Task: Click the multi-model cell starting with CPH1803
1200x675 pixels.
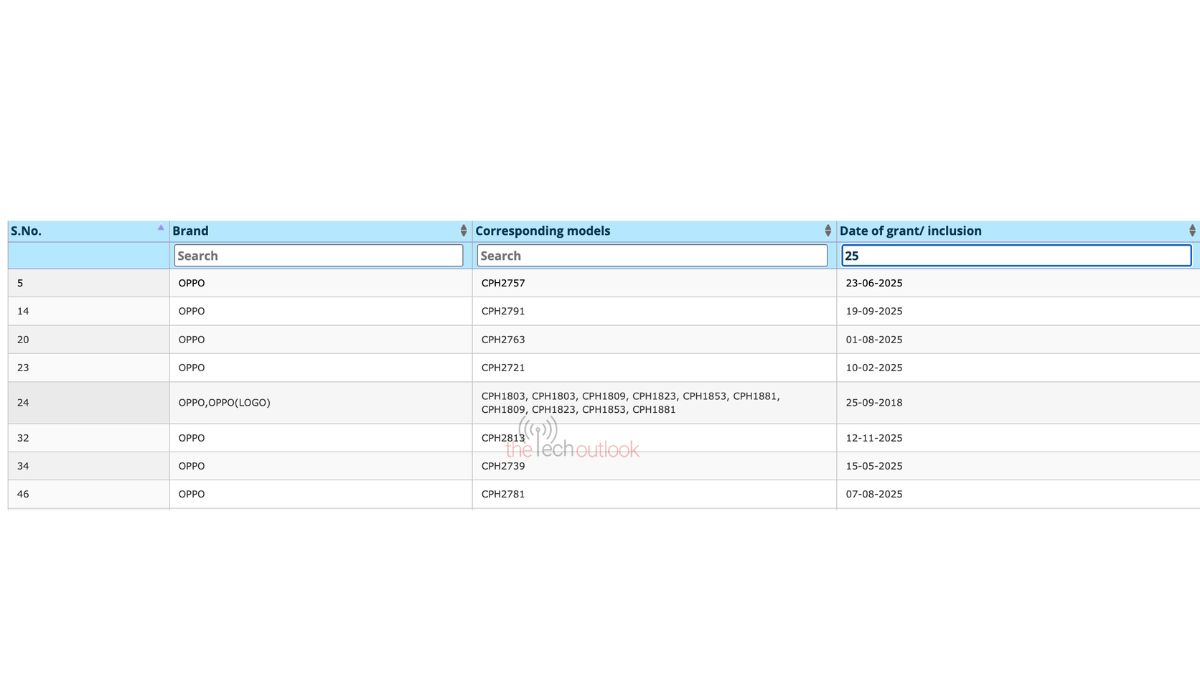Action: 630,403
